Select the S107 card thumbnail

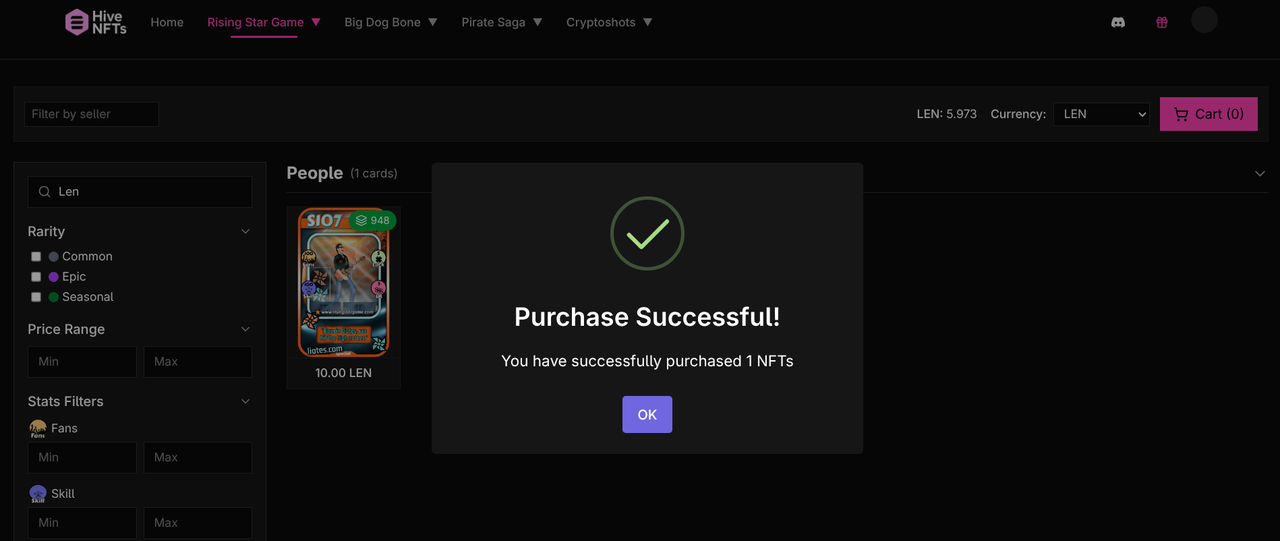coord(343,283)
